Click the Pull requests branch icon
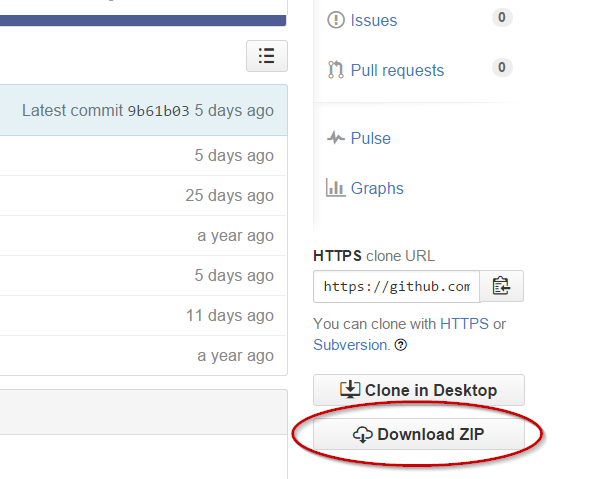This screenshot has height=479, width=591. click(x=335, y=70)
